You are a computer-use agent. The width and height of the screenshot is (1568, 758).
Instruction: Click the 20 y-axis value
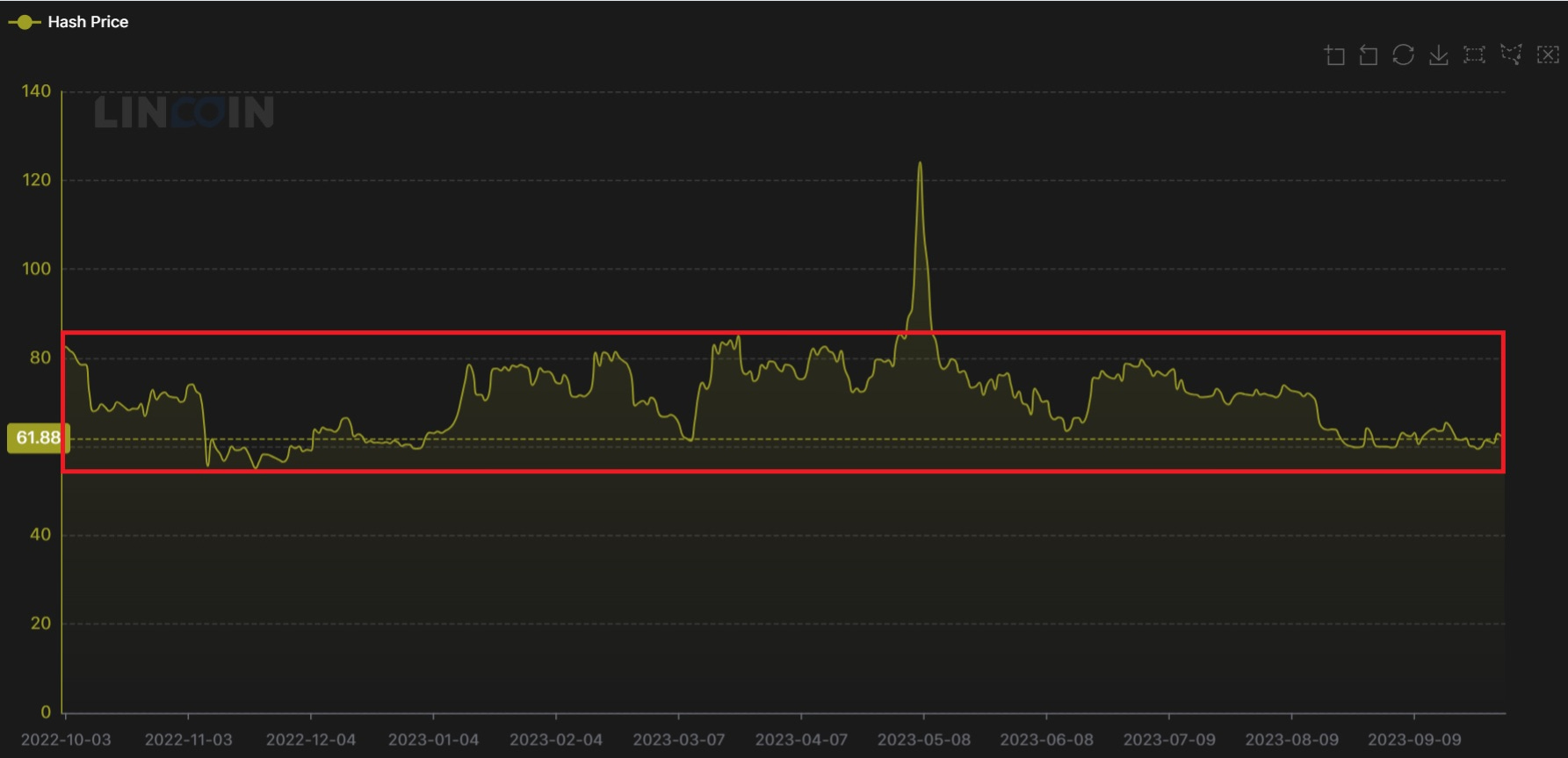click(40, 623)
